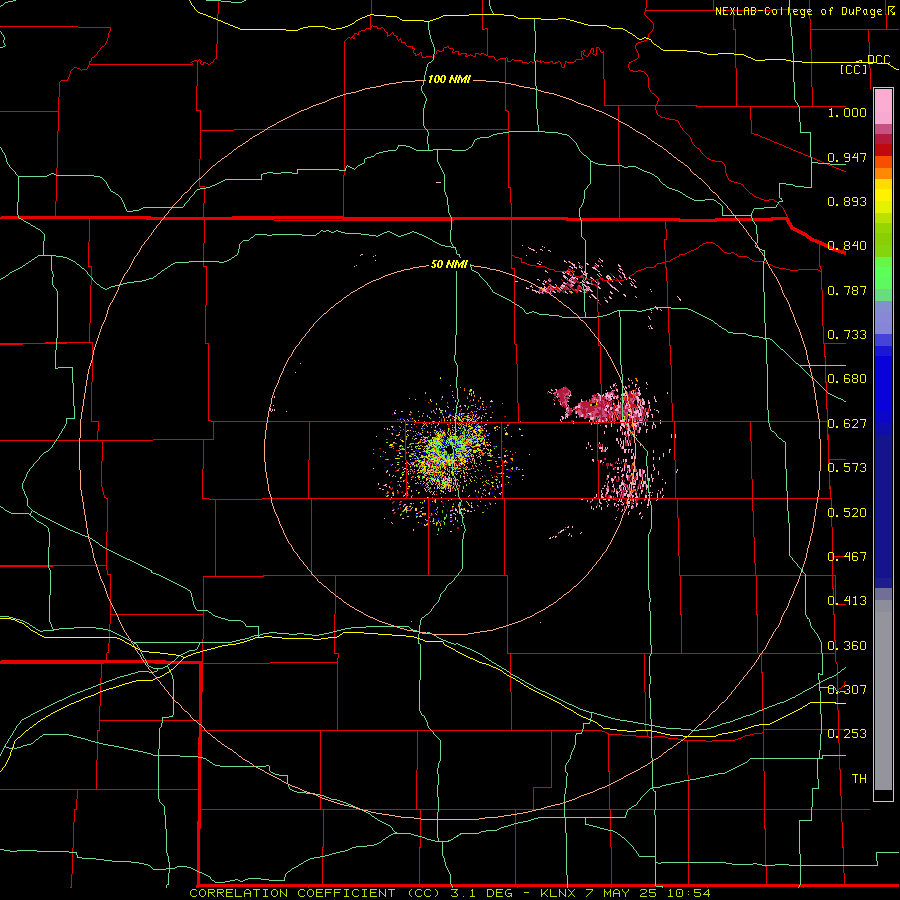Click the TH threshold label in legend
This screenshot has width=900, height=900.
[859, 779]
